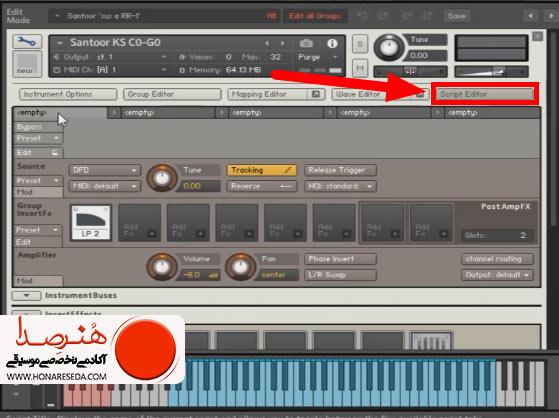Click the 'new' instrument icon below the wrench

pyautogui.click(x=27, y=64)
